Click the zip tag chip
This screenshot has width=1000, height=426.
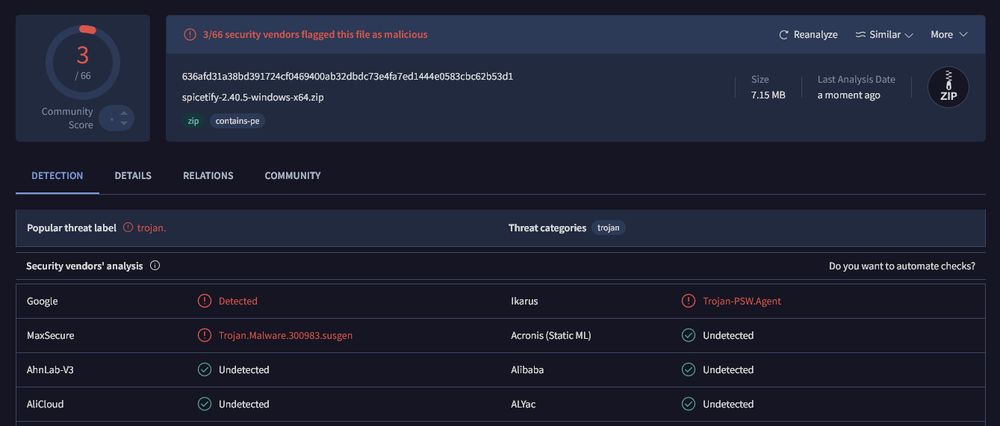coord(193,121)
